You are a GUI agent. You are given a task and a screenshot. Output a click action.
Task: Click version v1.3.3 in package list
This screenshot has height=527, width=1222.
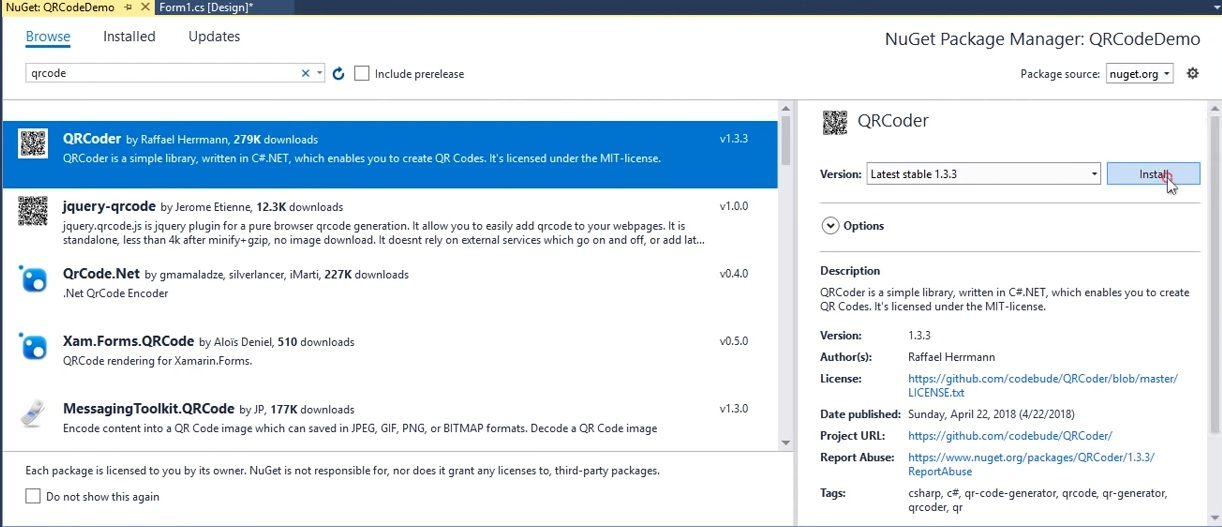pos(734,139)
